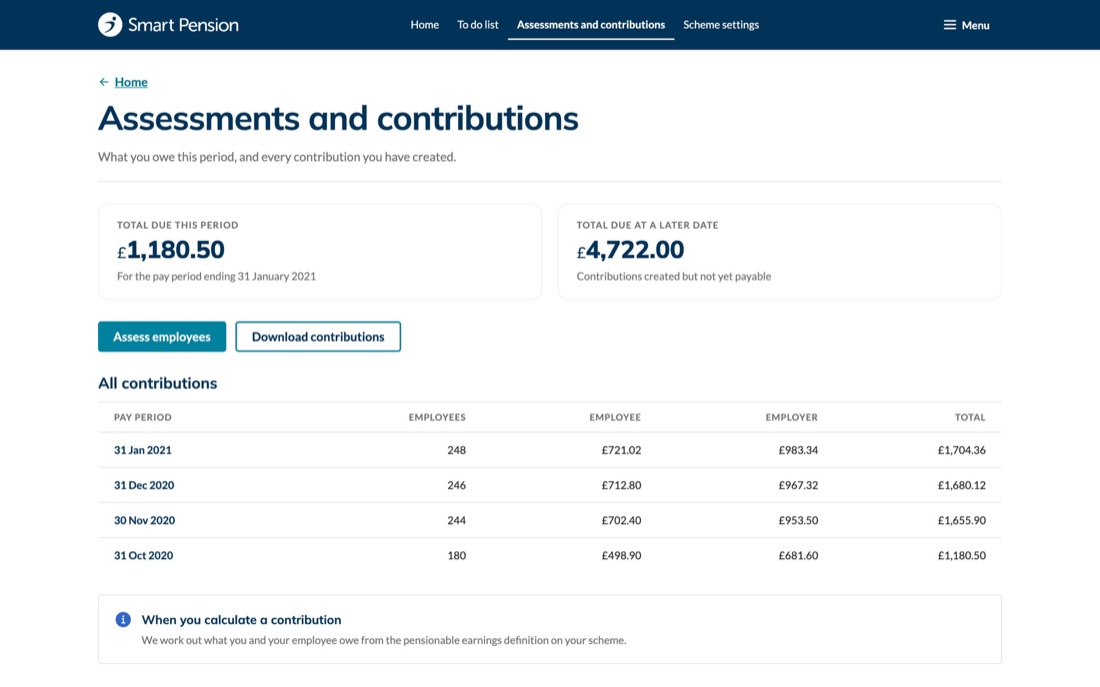Click total £1,655.90

pyautogui.click(x=962, y=521)
